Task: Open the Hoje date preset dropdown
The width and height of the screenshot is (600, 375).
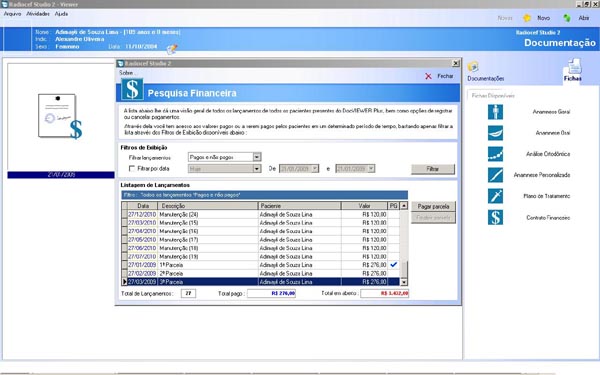Action: 257,169
